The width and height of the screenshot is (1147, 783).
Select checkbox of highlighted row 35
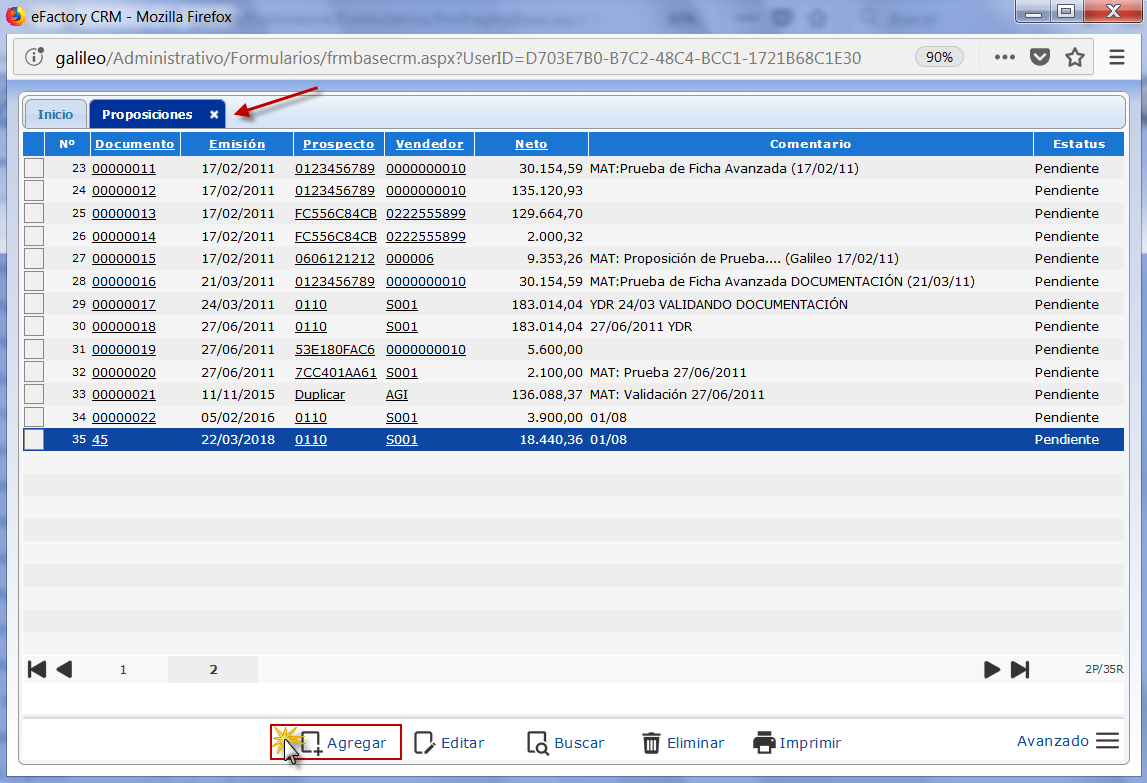coord(34,440)
